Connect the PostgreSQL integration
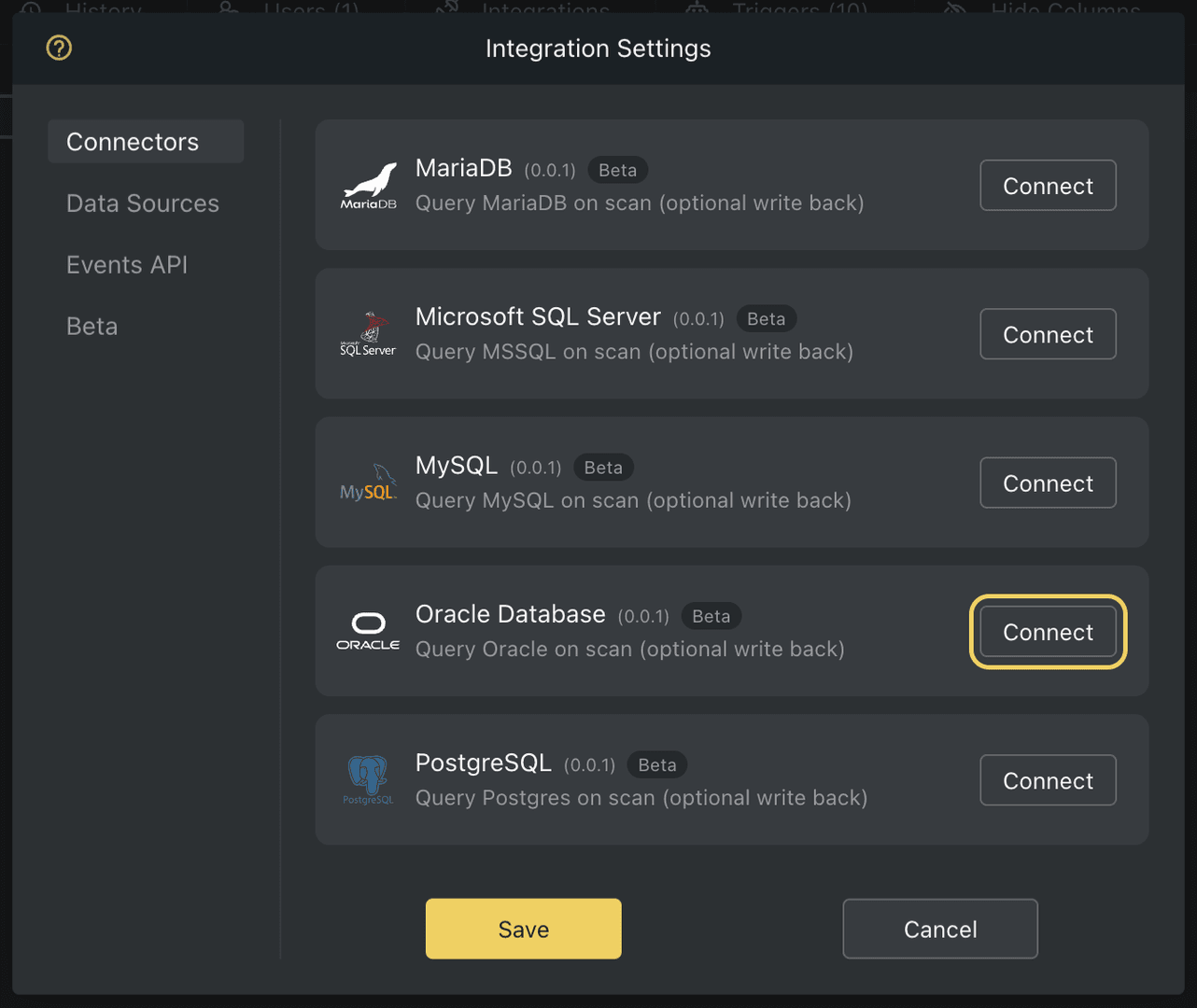Image resolution: width=1197 pixels, height=1008 pixels. [x=1048, y=779]
